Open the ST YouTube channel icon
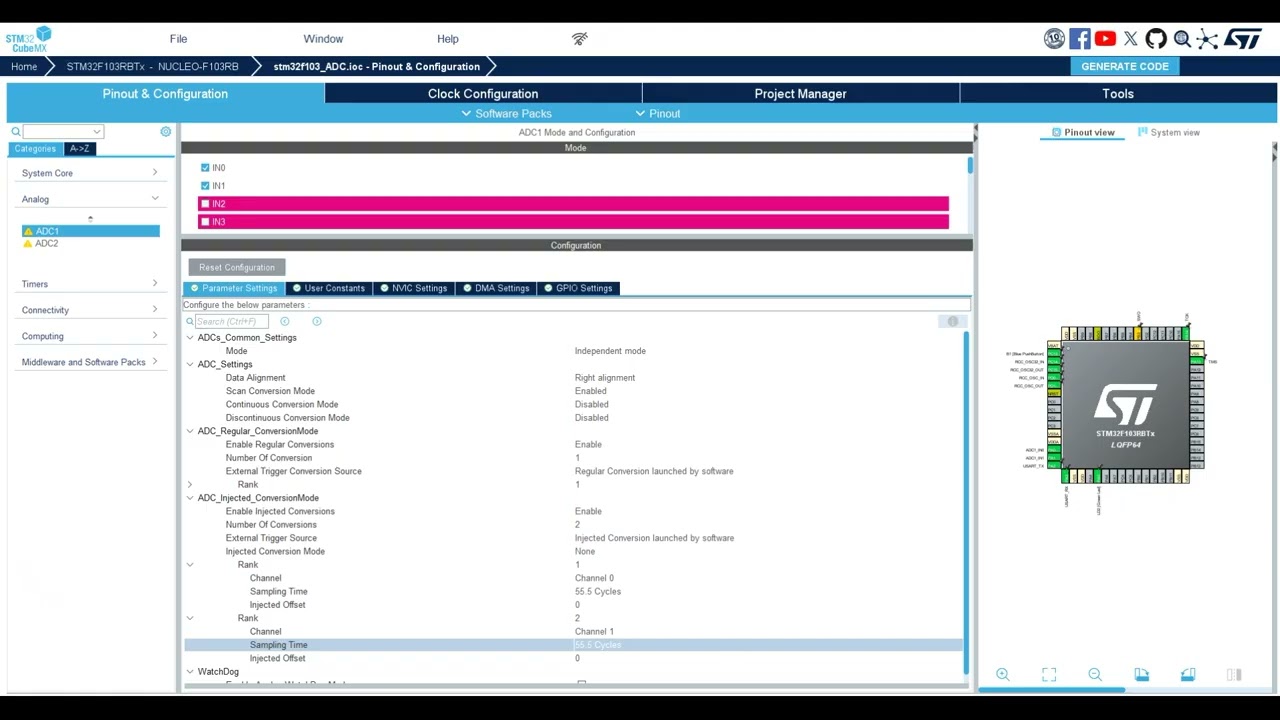The image size is (1280, 720). 1105,39
